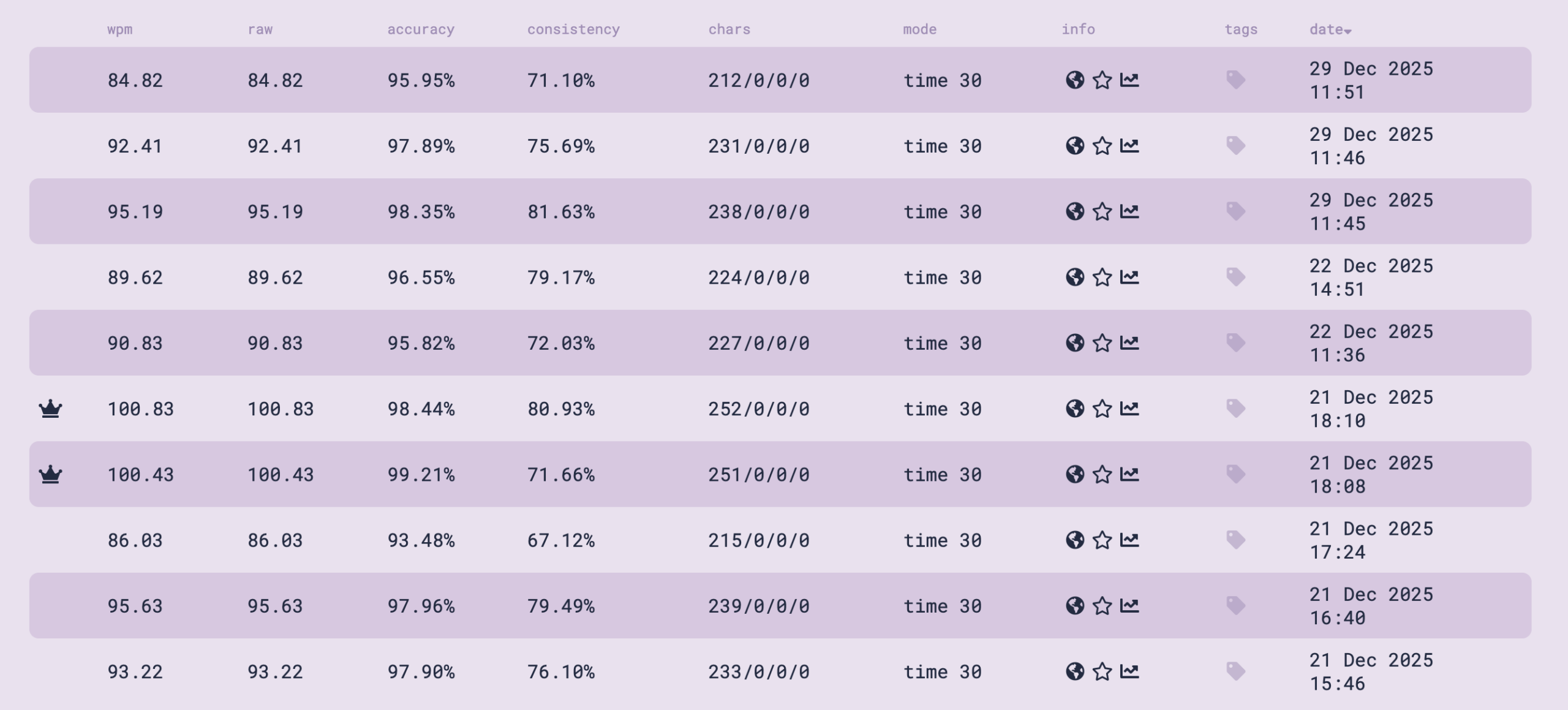Open the chart icon for 92.41 wpm result

[1129, 146]
